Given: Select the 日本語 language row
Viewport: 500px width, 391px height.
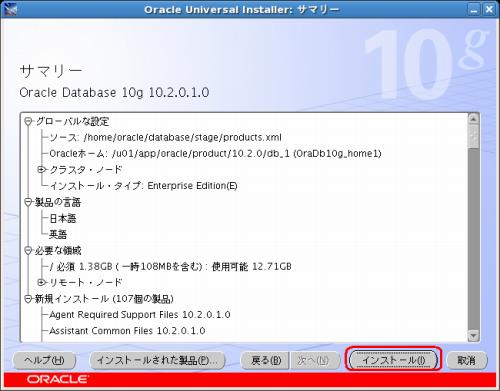Looking at the screenshot, I should 63,218.
